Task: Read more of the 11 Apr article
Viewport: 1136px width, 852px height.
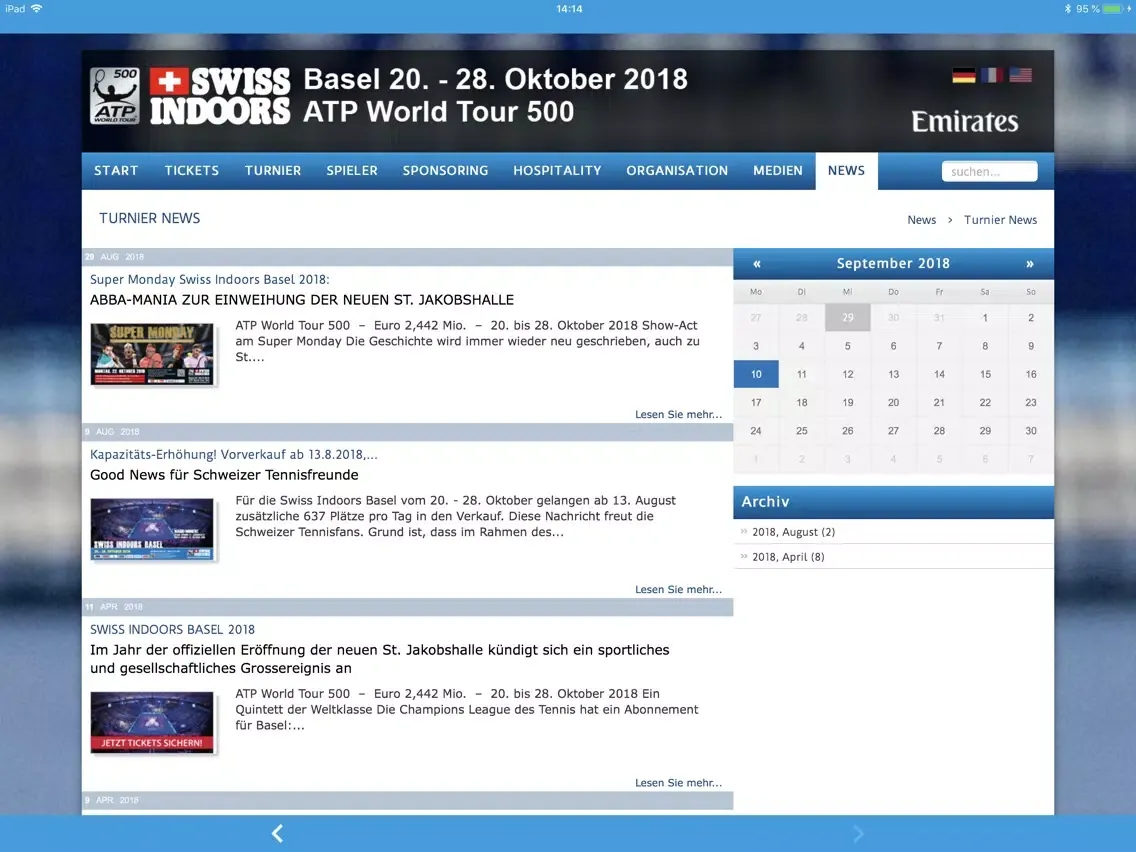Action: [x=678, y=782]
